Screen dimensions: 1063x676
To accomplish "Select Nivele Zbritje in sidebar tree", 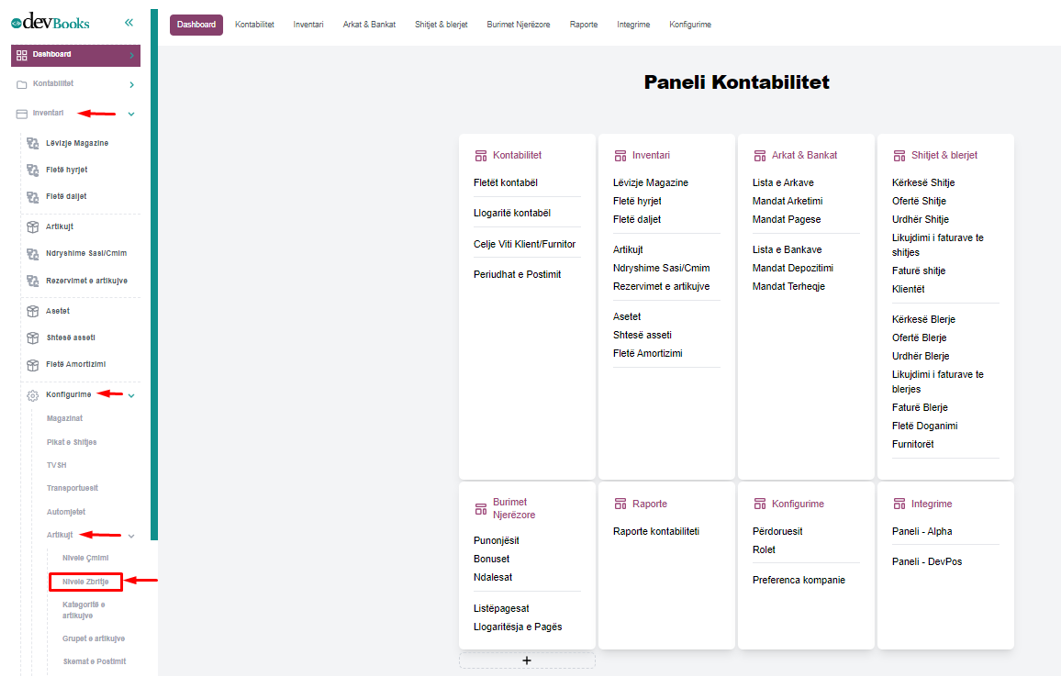I will [85, 581].
